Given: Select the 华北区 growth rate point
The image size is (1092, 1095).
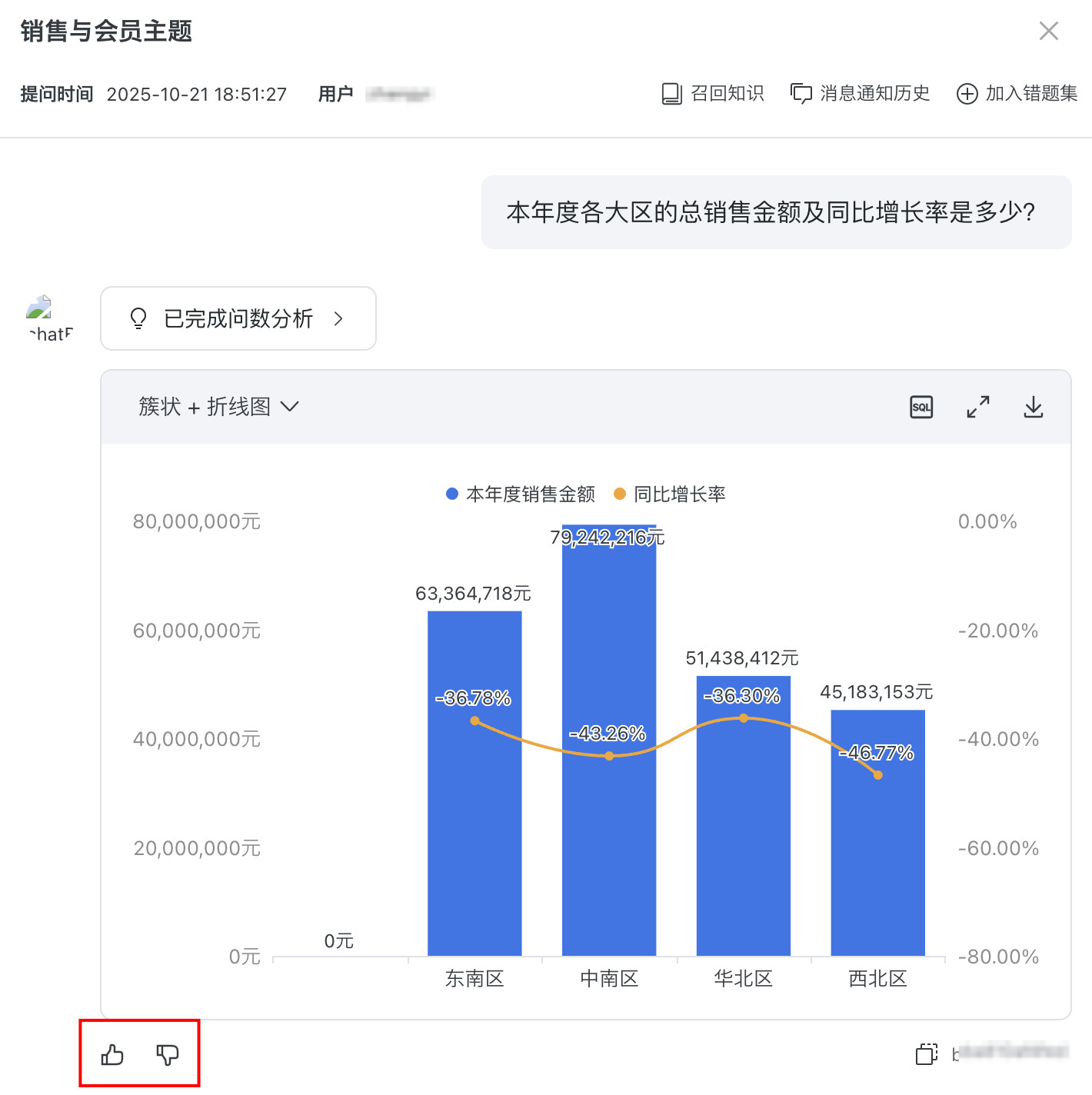Looking at the screenshot, I should pyautogui.click(x=744, y=718).
